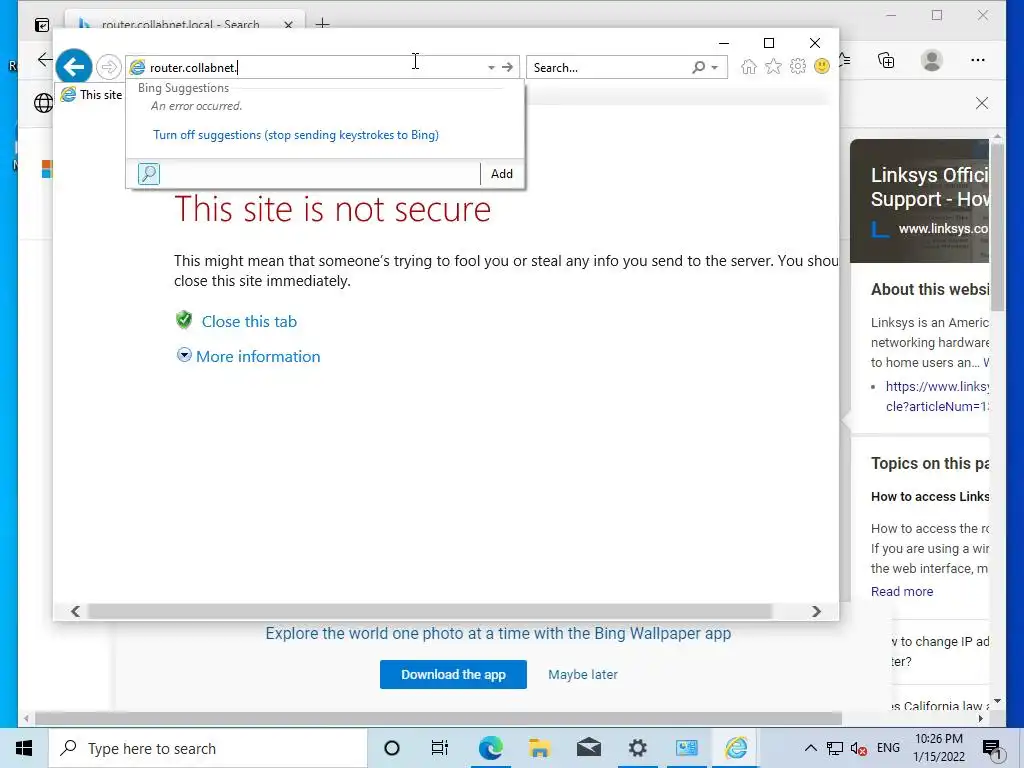Click the smiley feedback icon
1024x768 pixels.
[x=822, y=66]
